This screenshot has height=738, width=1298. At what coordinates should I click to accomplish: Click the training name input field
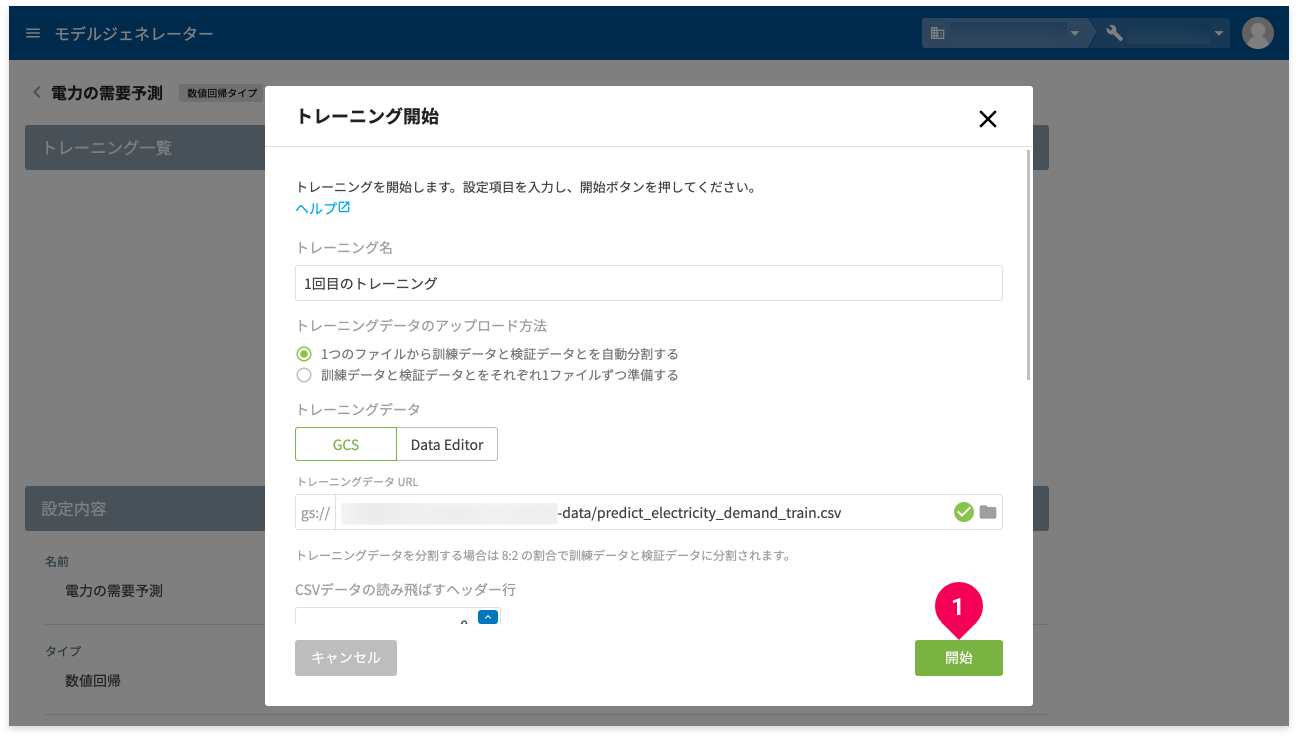click(x=648, y=283)
